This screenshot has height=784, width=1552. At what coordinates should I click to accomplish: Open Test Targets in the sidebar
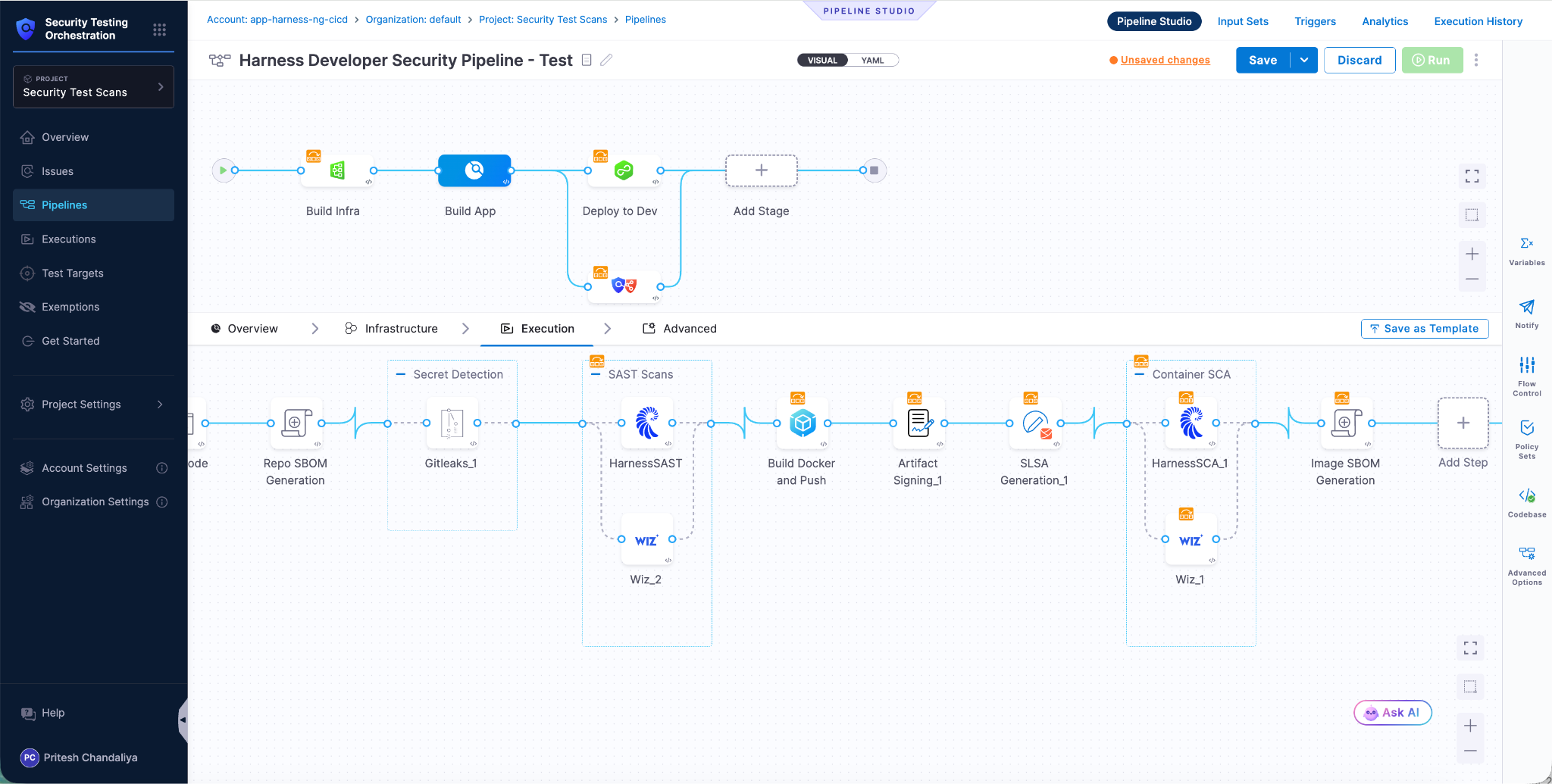93,273
